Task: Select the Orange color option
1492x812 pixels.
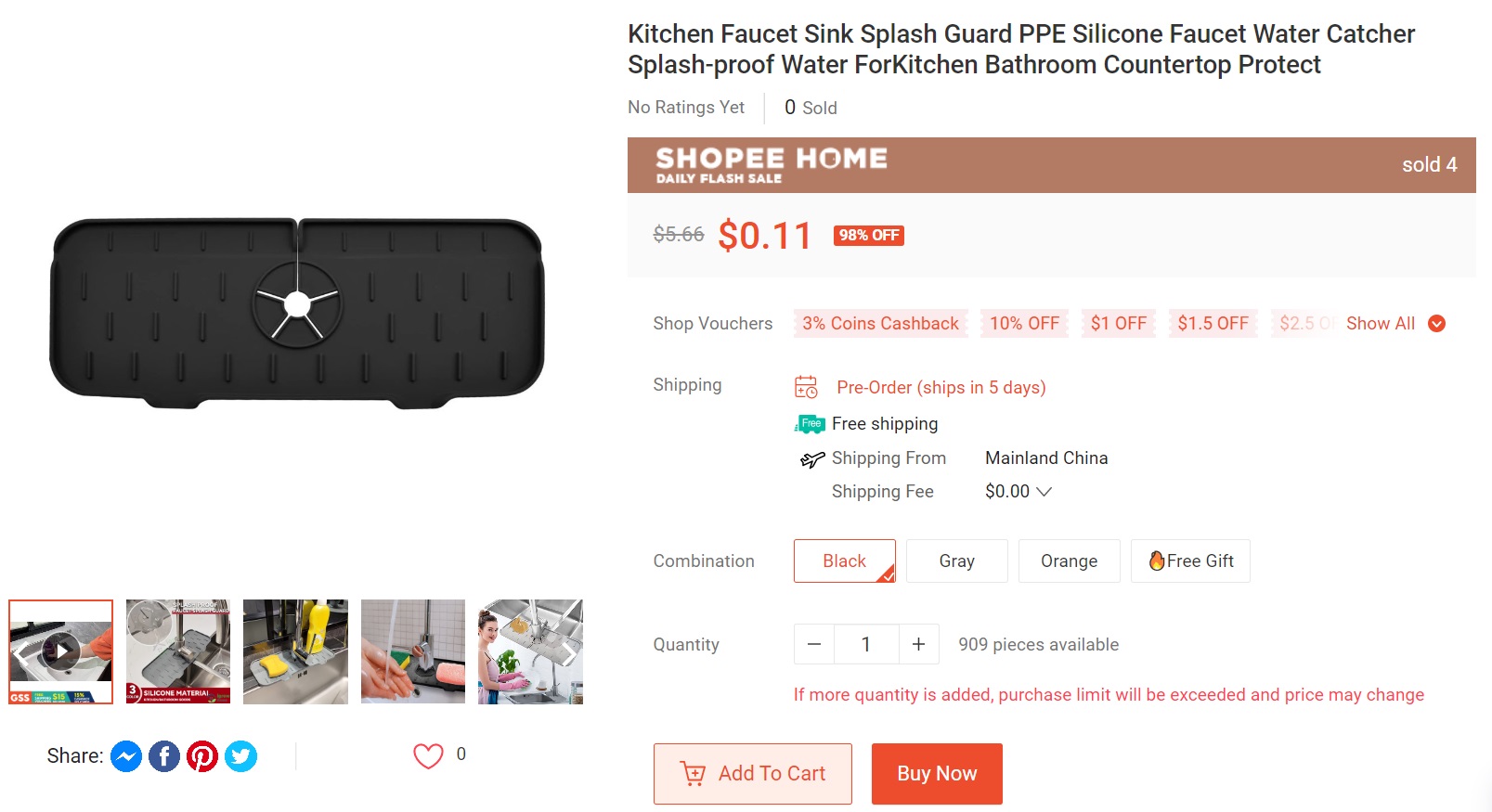Action: [1070, 561]
